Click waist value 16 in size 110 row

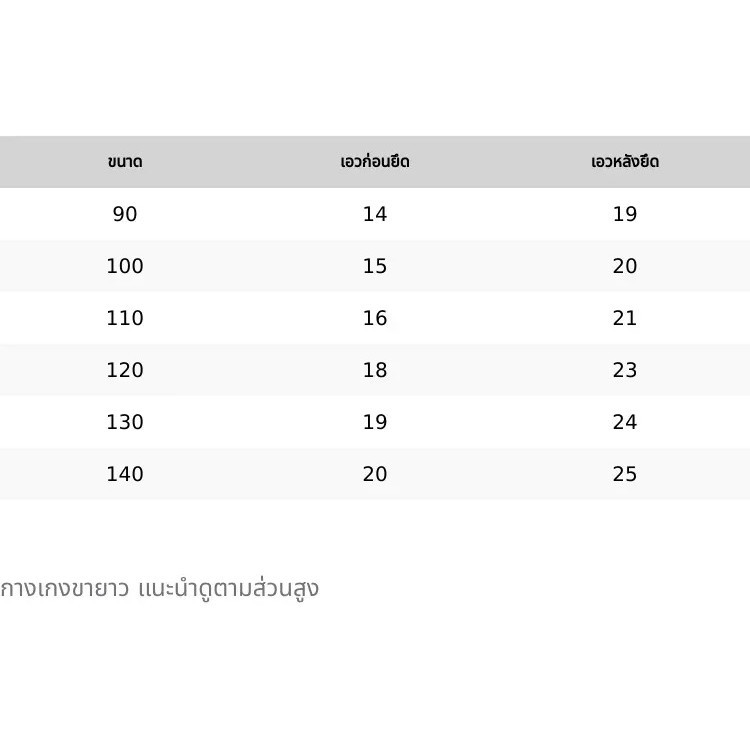tap(375, 318)
